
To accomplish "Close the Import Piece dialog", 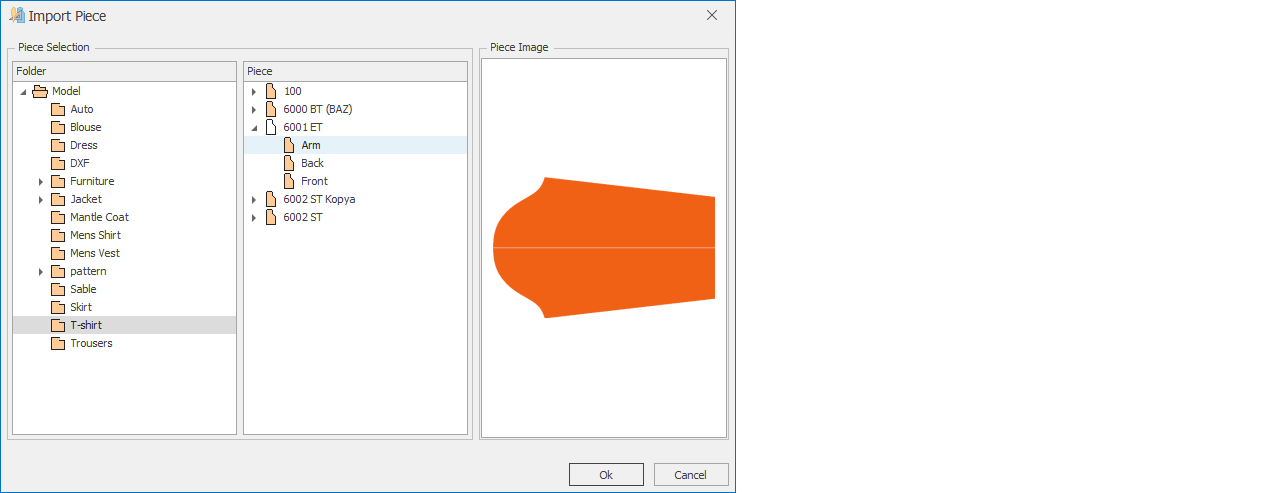I will (712, 15).
